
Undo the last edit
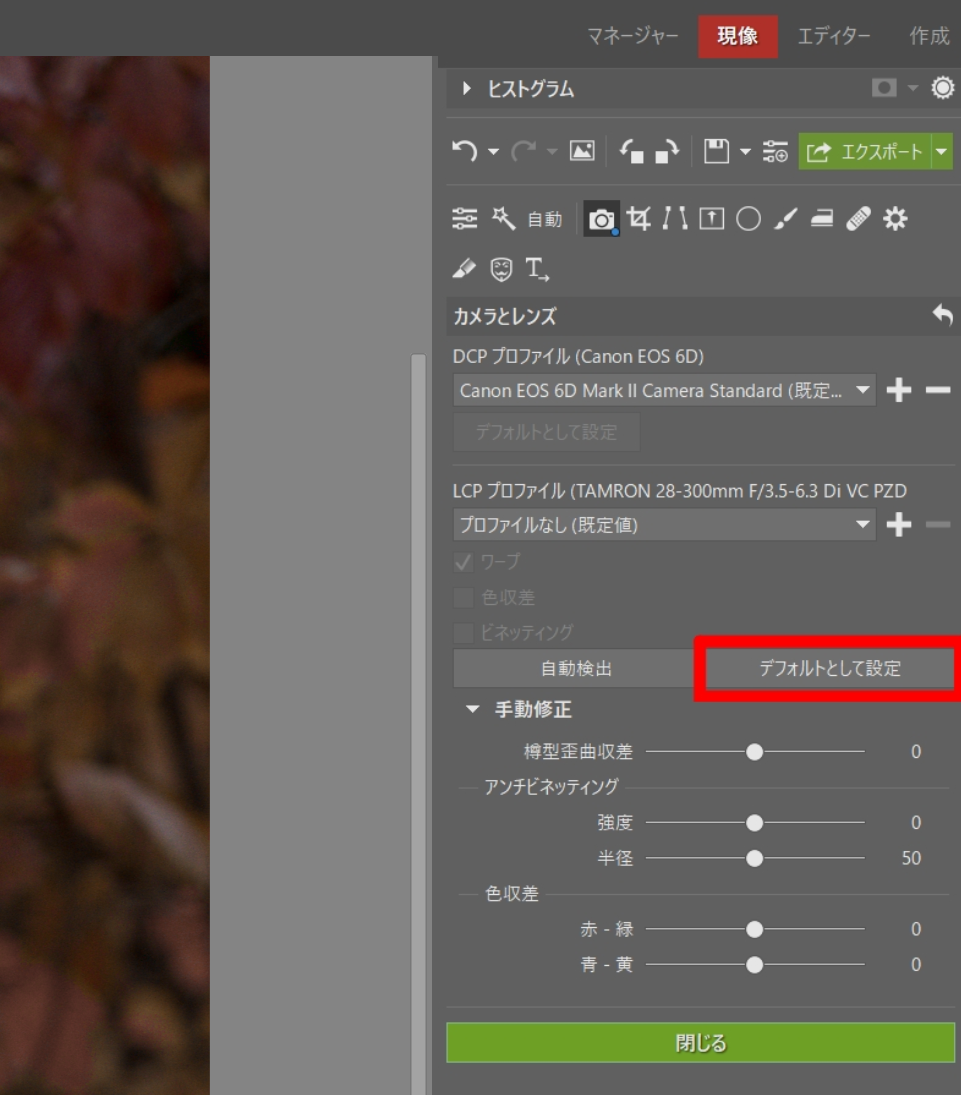pyautogui.click(x=464, y=151)
